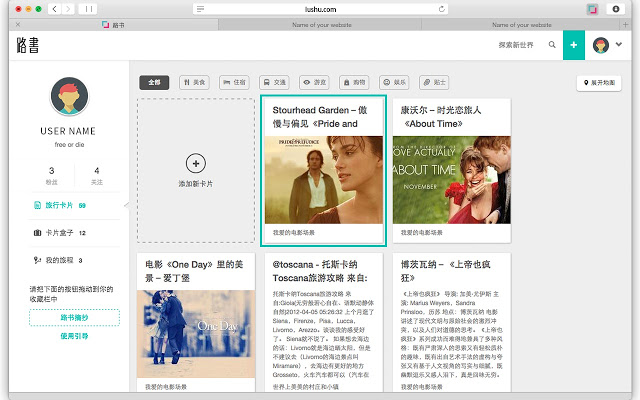Filter cards by 购物 shopping
This screenshot has width=640, height=400.
[x=354, y=82]
